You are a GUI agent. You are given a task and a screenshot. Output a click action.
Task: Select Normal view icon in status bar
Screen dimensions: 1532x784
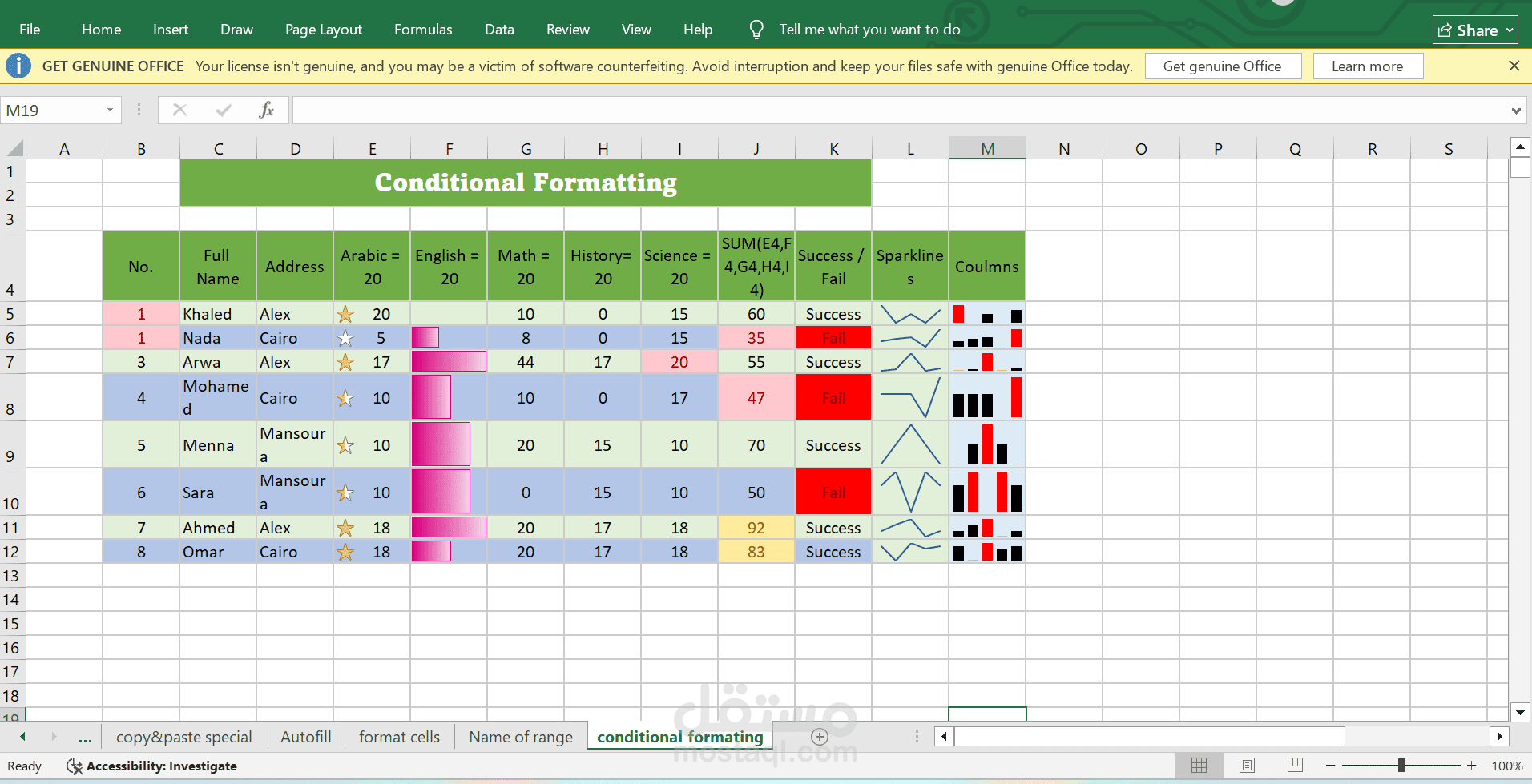point(1199,766)
